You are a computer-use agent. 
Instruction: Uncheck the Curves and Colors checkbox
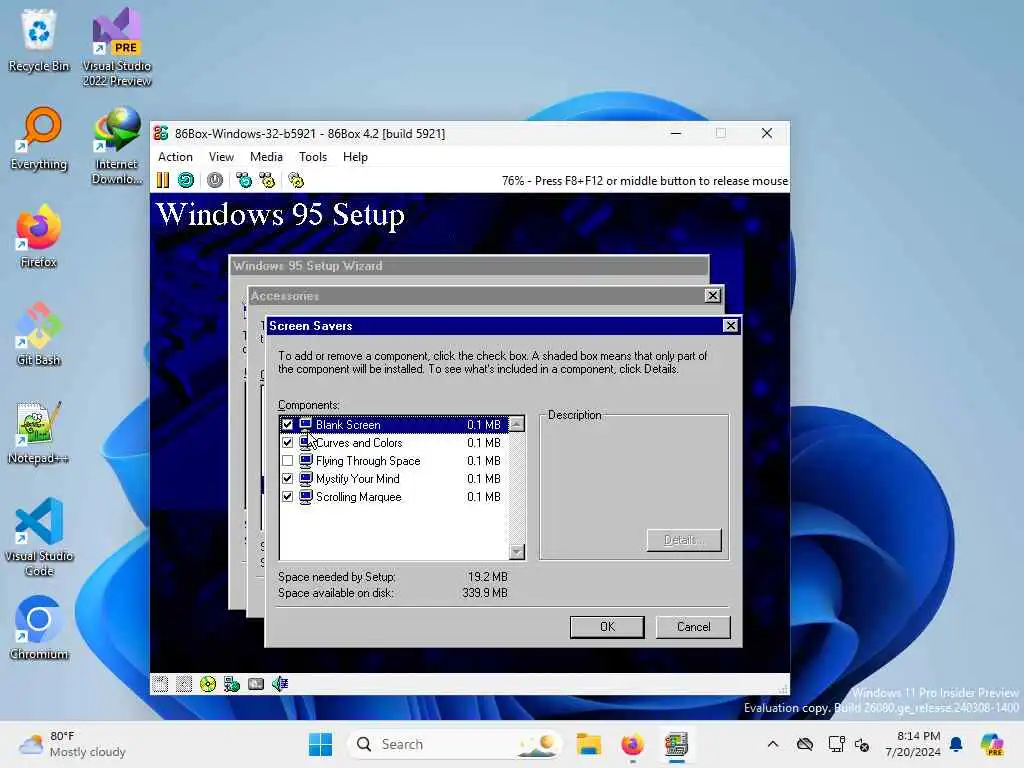pos(287,443)
